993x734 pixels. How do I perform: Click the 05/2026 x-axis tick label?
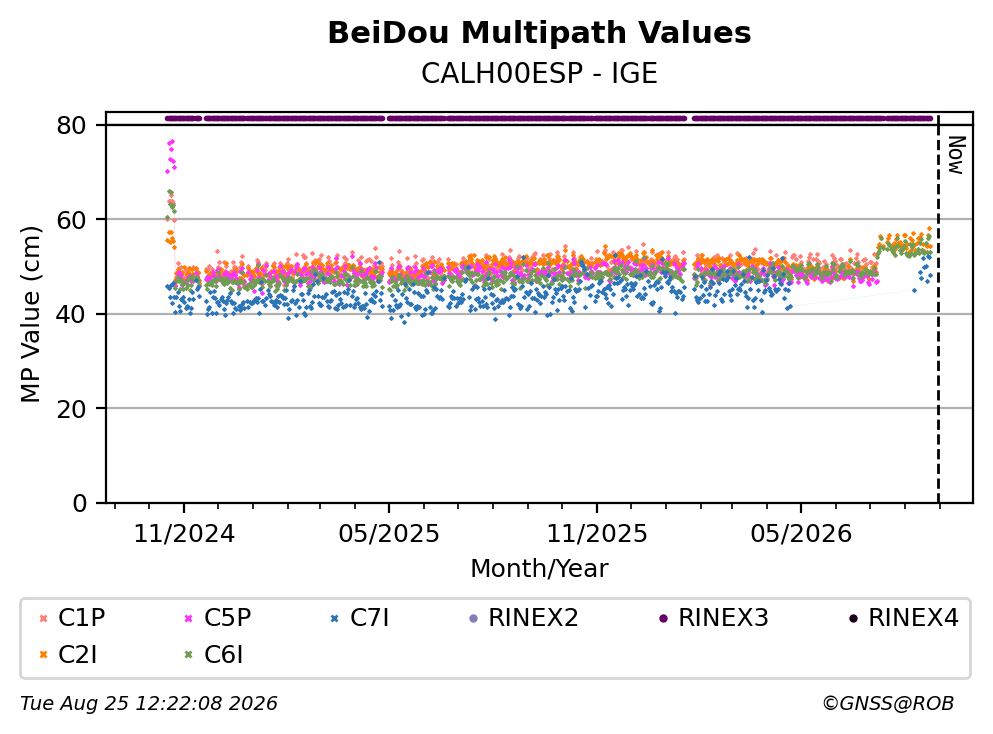(801, 534)
